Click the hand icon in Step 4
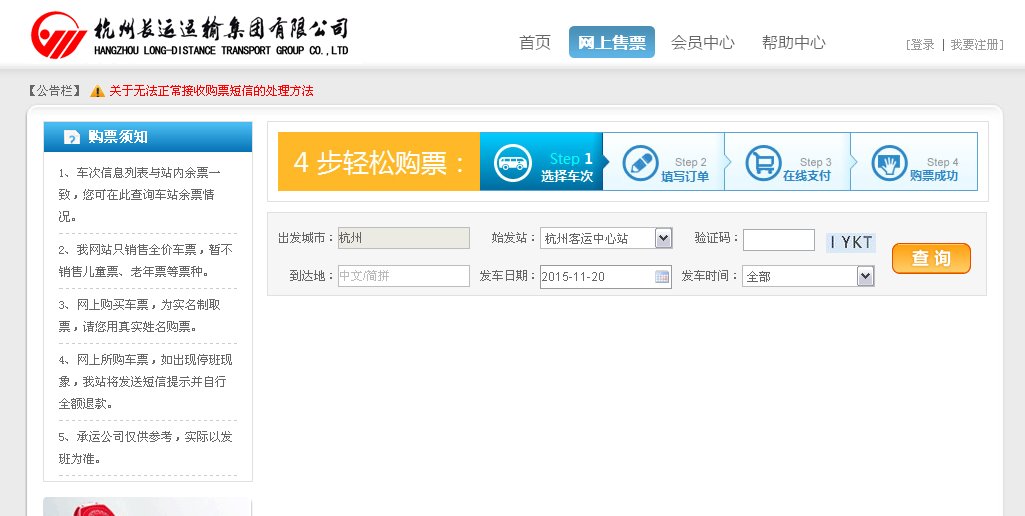This screenshot has width=1025, height=516. pos(889,163)
